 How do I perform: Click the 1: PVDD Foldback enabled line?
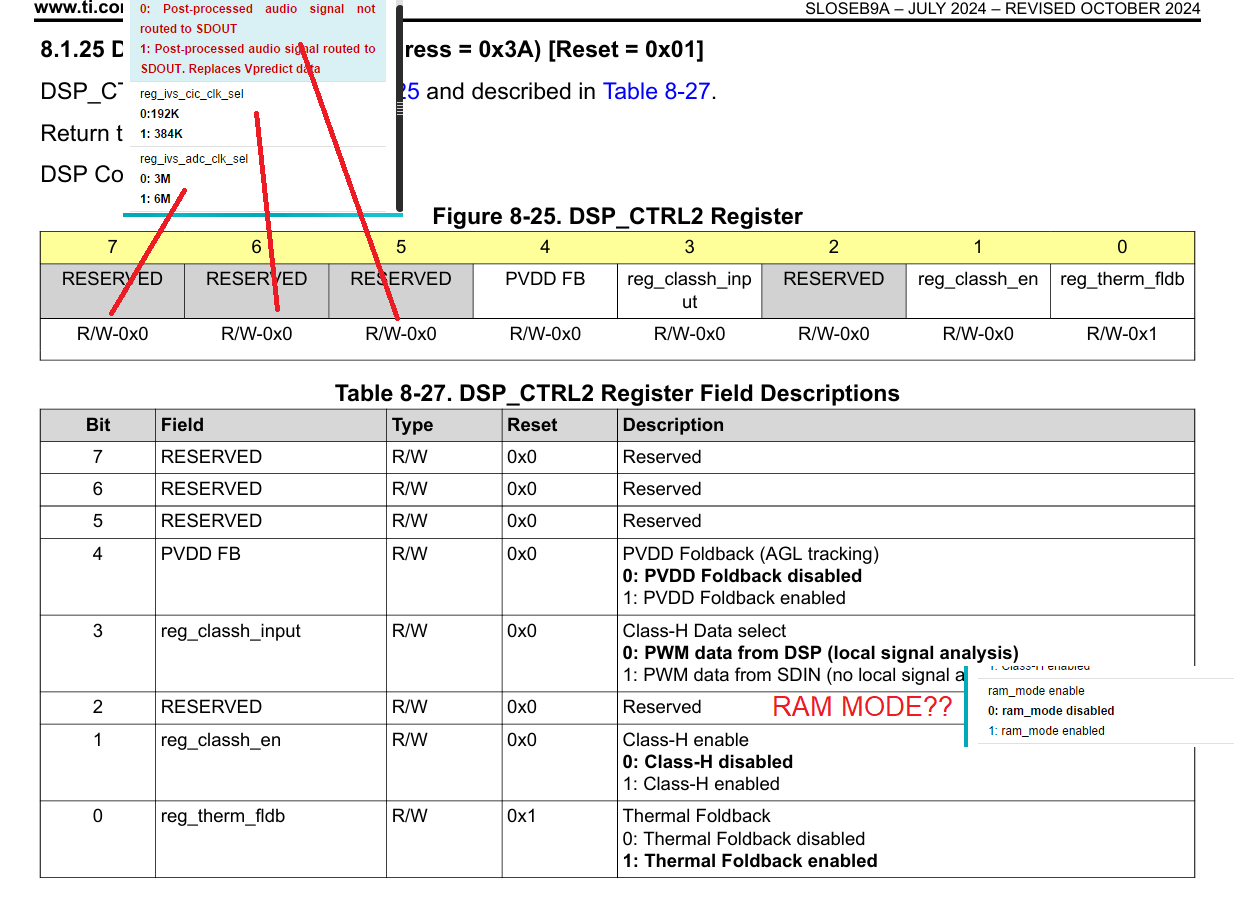734,598
